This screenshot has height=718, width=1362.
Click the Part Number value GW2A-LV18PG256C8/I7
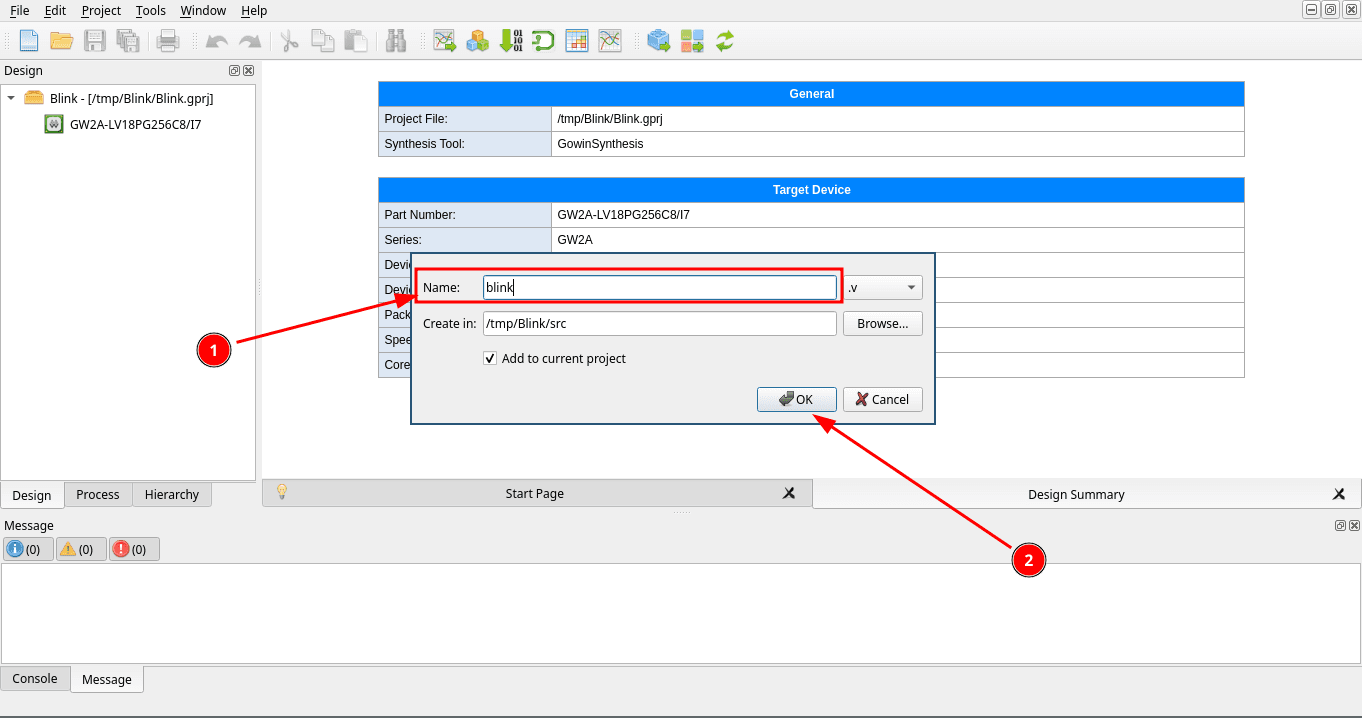(898, 215)
